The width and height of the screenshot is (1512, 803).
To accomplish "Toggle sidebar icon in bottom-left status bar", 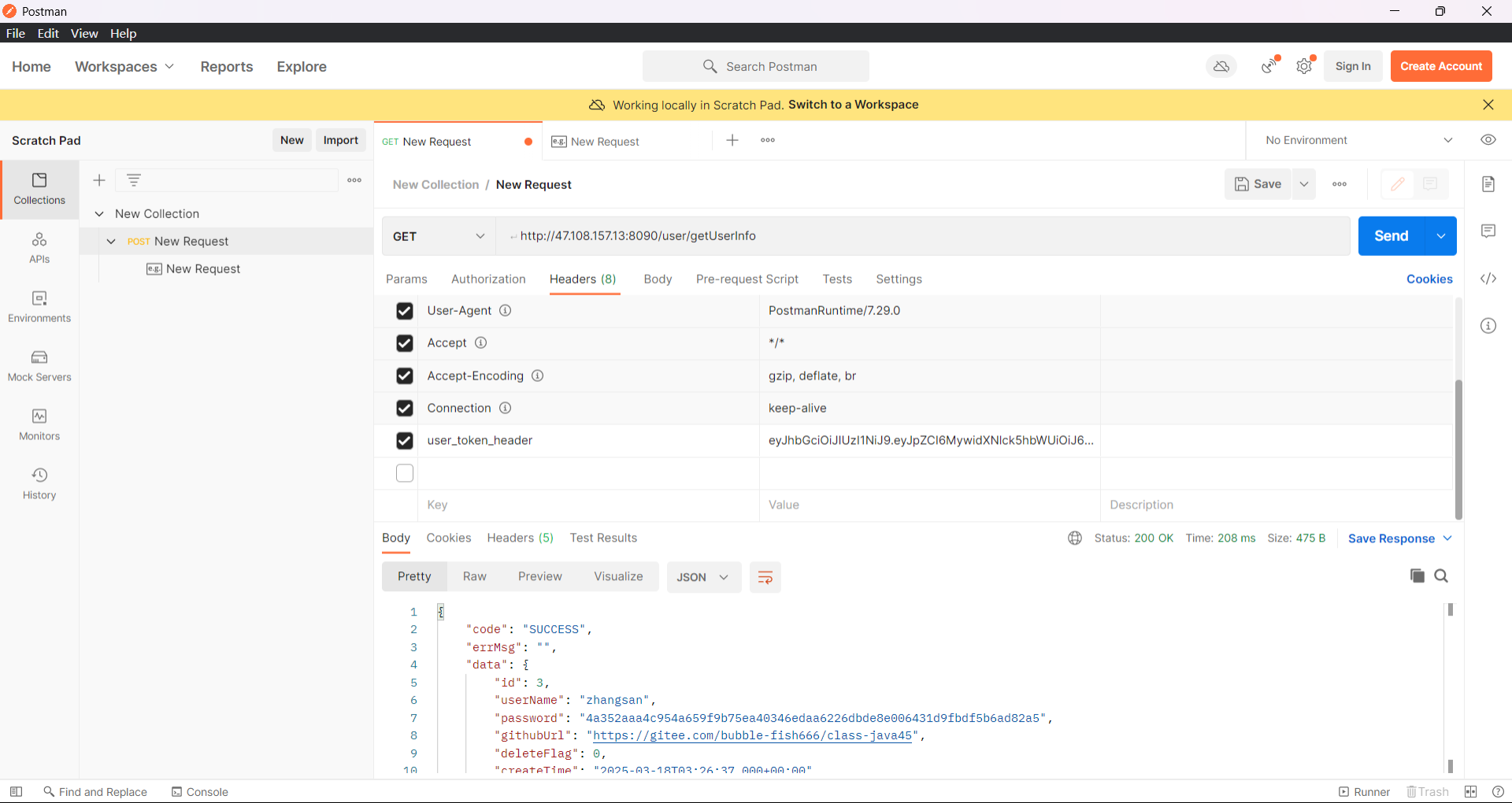I will tap(16, 791).
